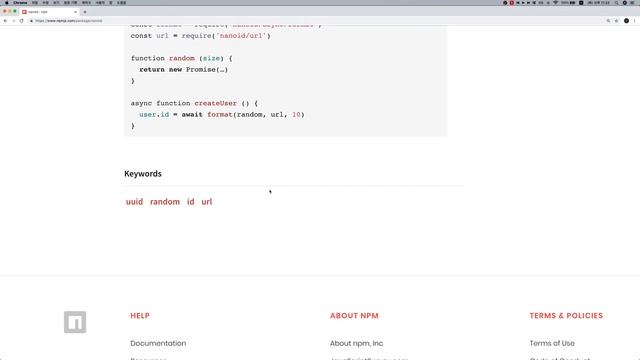This screenshot has height=360, width=640.
Task: Open the Apple menu
Action: pos(7,3)
